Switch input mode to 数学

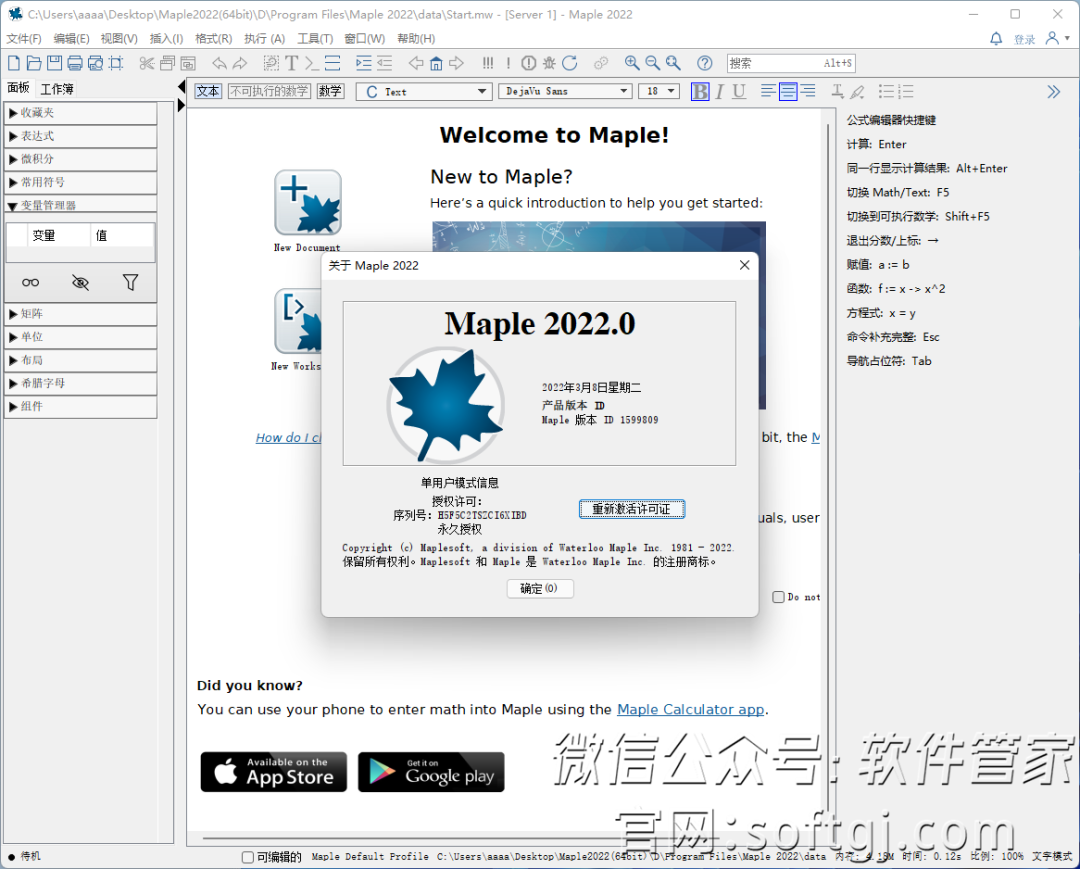coord(330,91)
